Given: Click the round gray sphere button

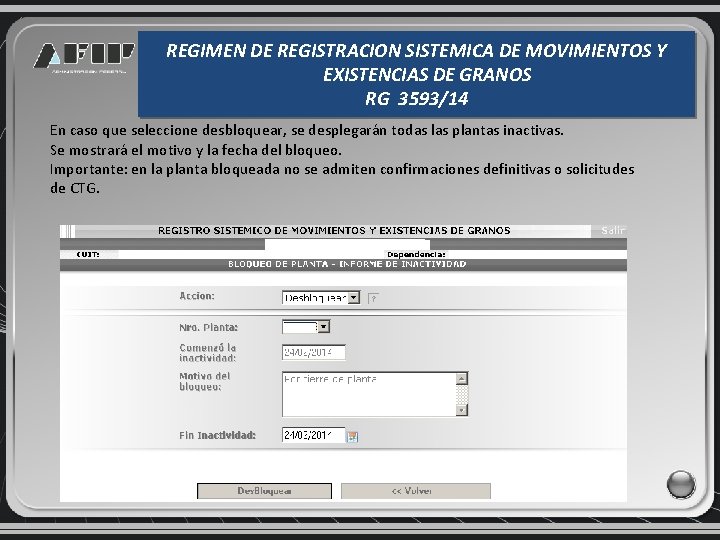Looking at the screenshot, I should [x=681, y=484].
